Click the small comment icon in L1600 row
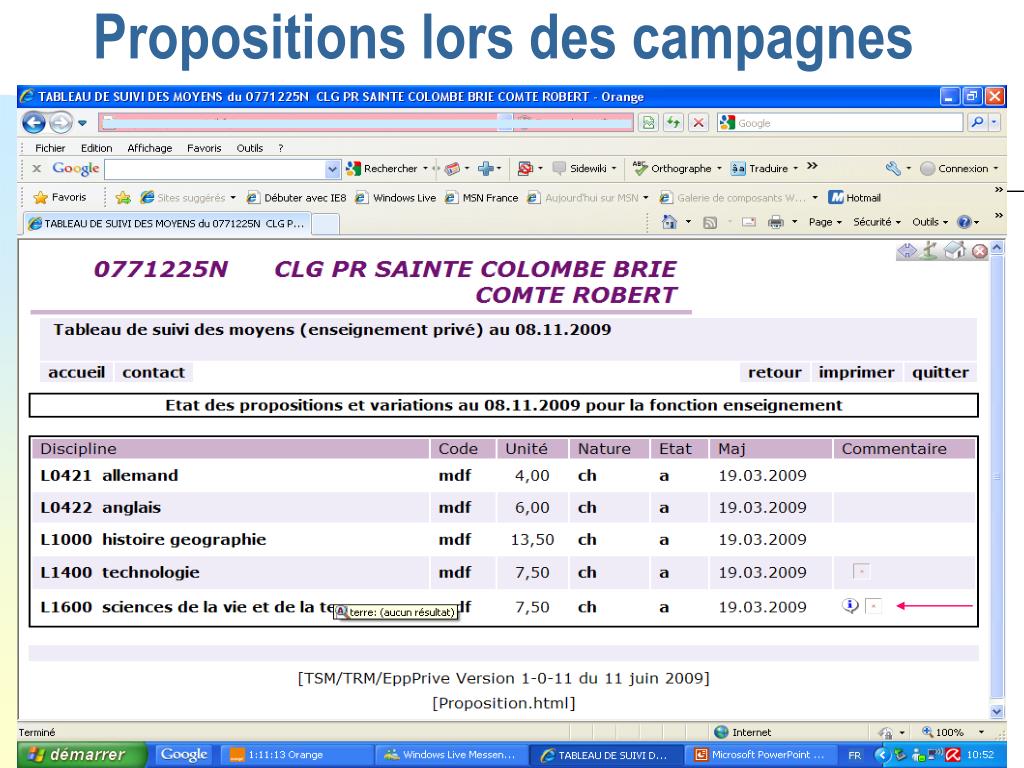Viewport: 1024px width, 768px height. pos(874,606)
